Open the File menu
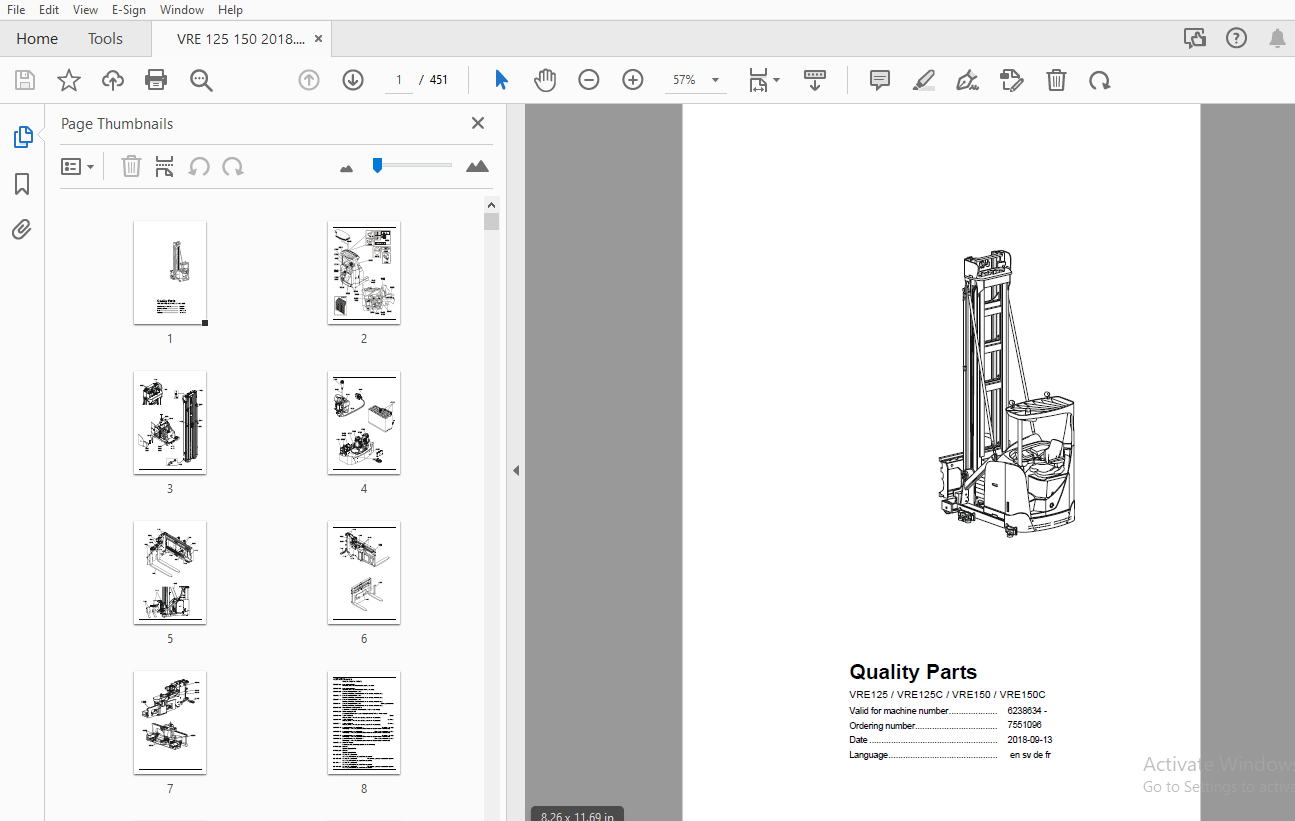 pos(16,9)
